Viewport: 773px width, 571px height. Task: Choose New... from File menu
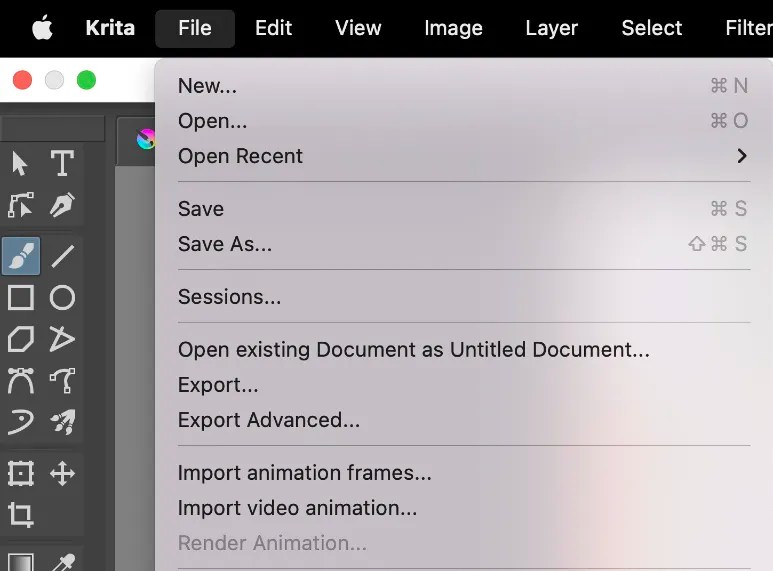(x=463, y=86)
